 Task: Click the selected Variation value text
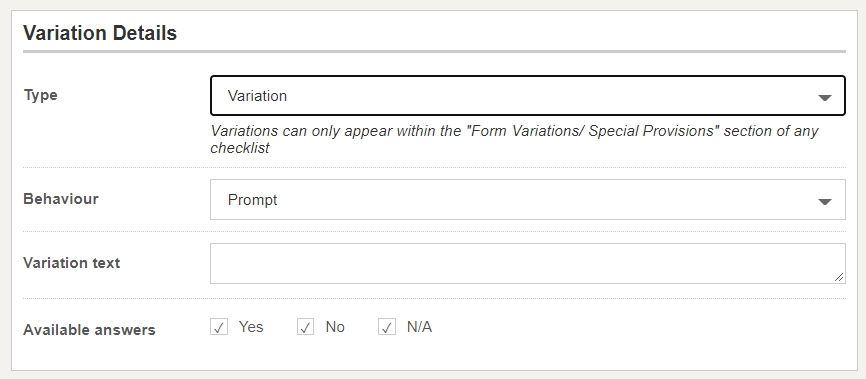pos(257,96)
